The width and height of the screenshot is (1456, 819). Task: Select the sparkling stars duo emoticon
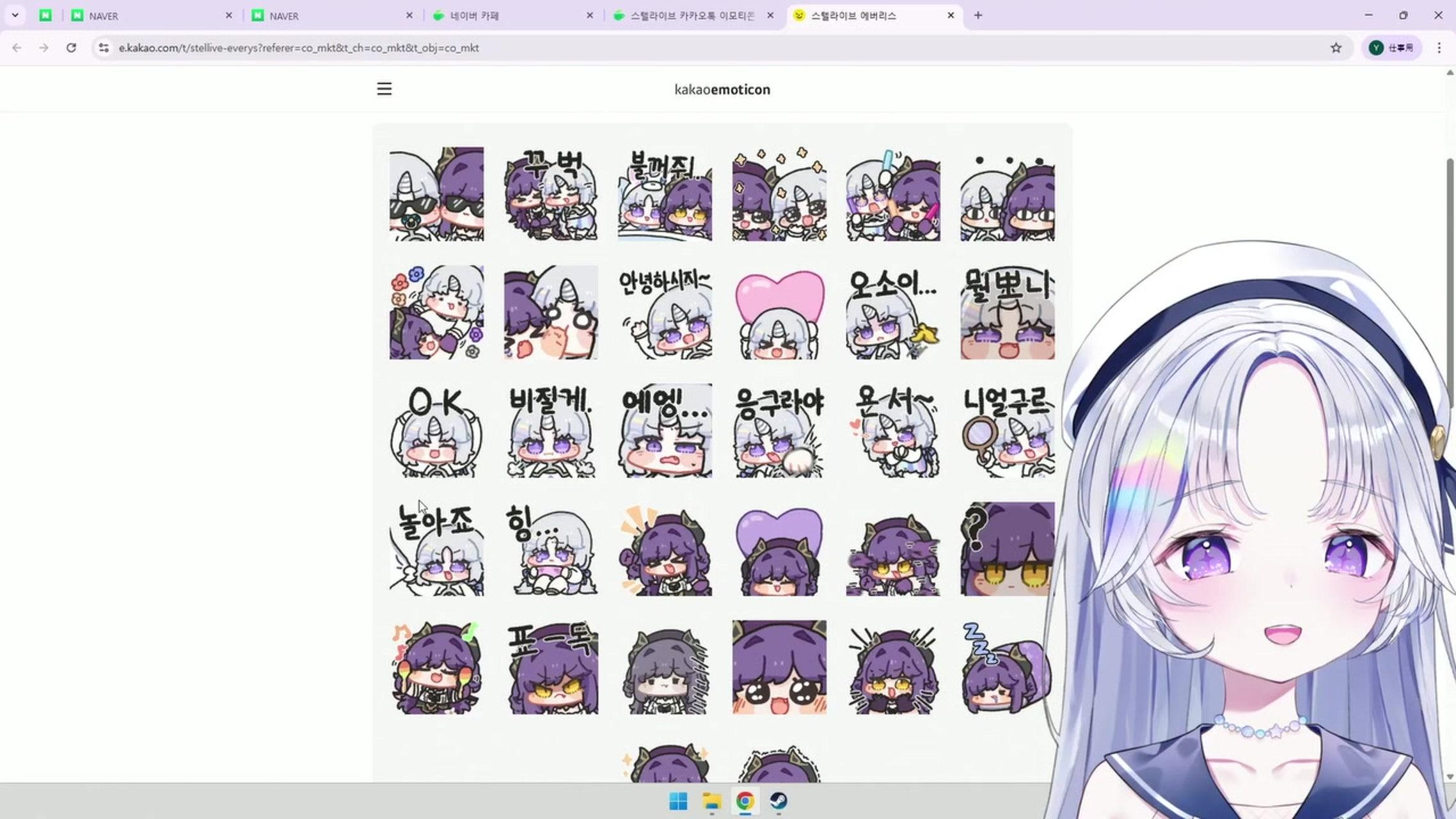click(779, 194)
